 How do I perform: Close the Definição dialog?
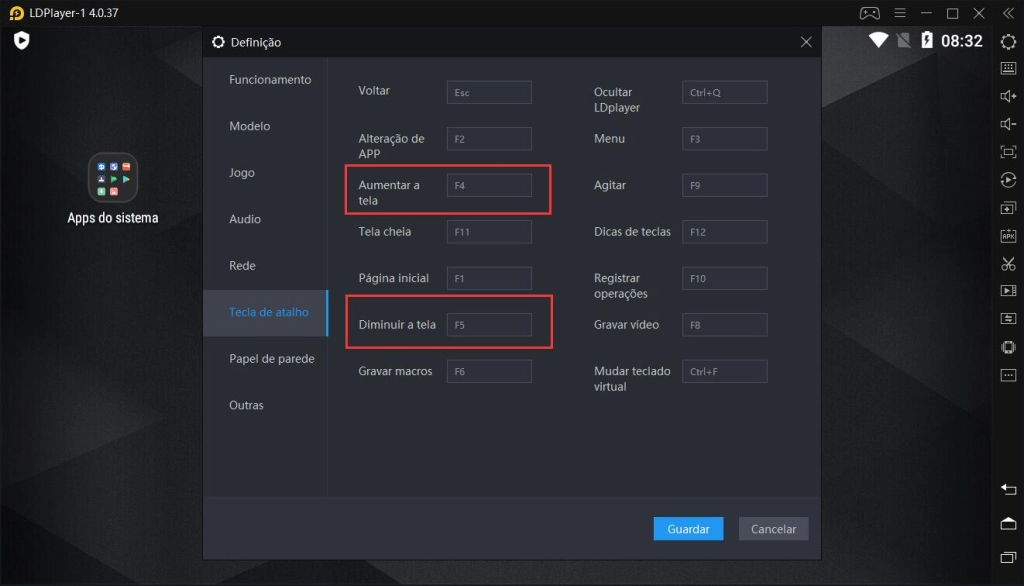pyautogui.click(x=806, y=42)
